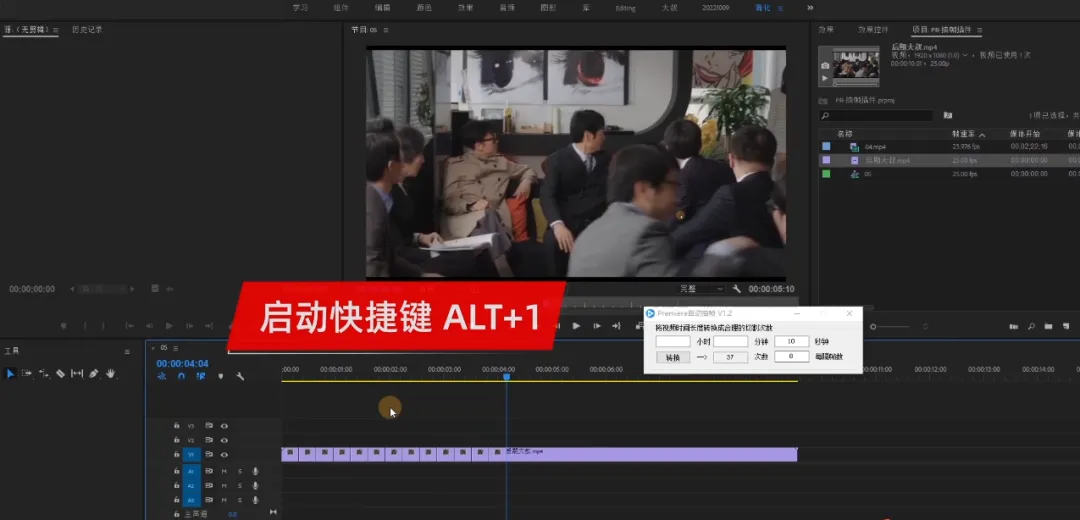This screenshot has height=520, width=1080.
Task: Select the Ripple Edit tool
Action: point(43,373)
